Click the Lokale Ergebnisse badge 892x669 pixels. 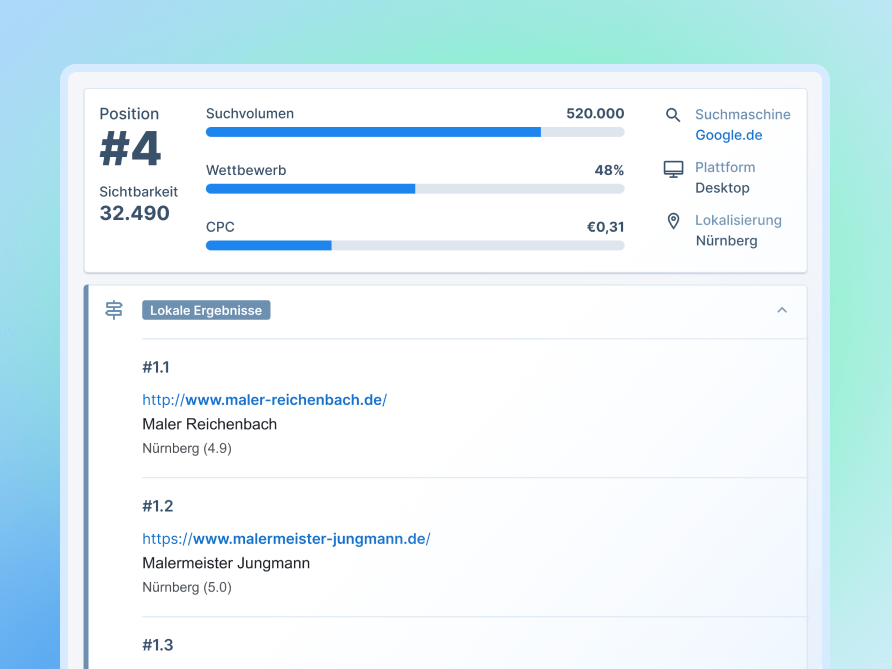click(x=206, y=310)
